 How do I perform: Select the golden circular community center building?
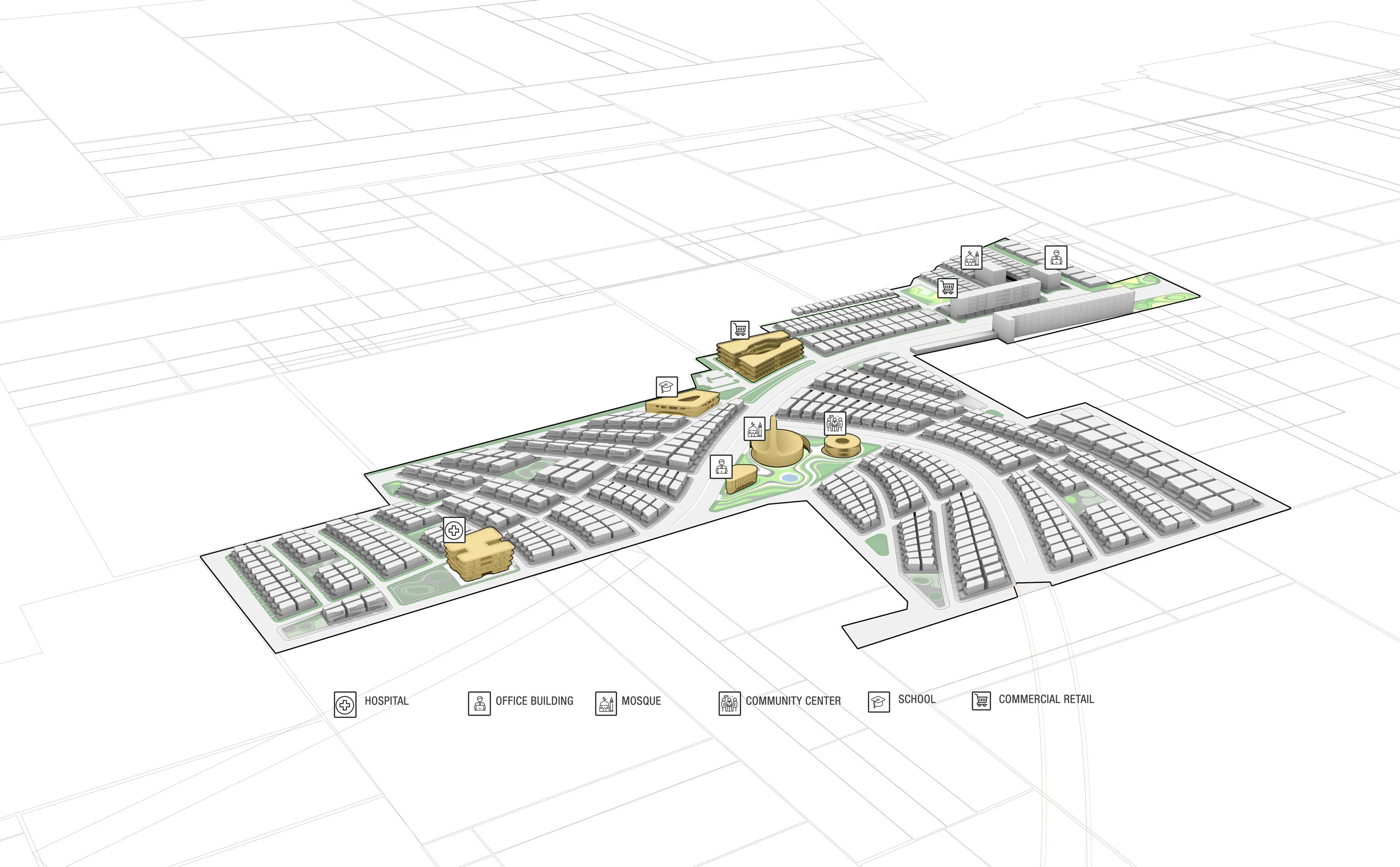pos(842,445)
